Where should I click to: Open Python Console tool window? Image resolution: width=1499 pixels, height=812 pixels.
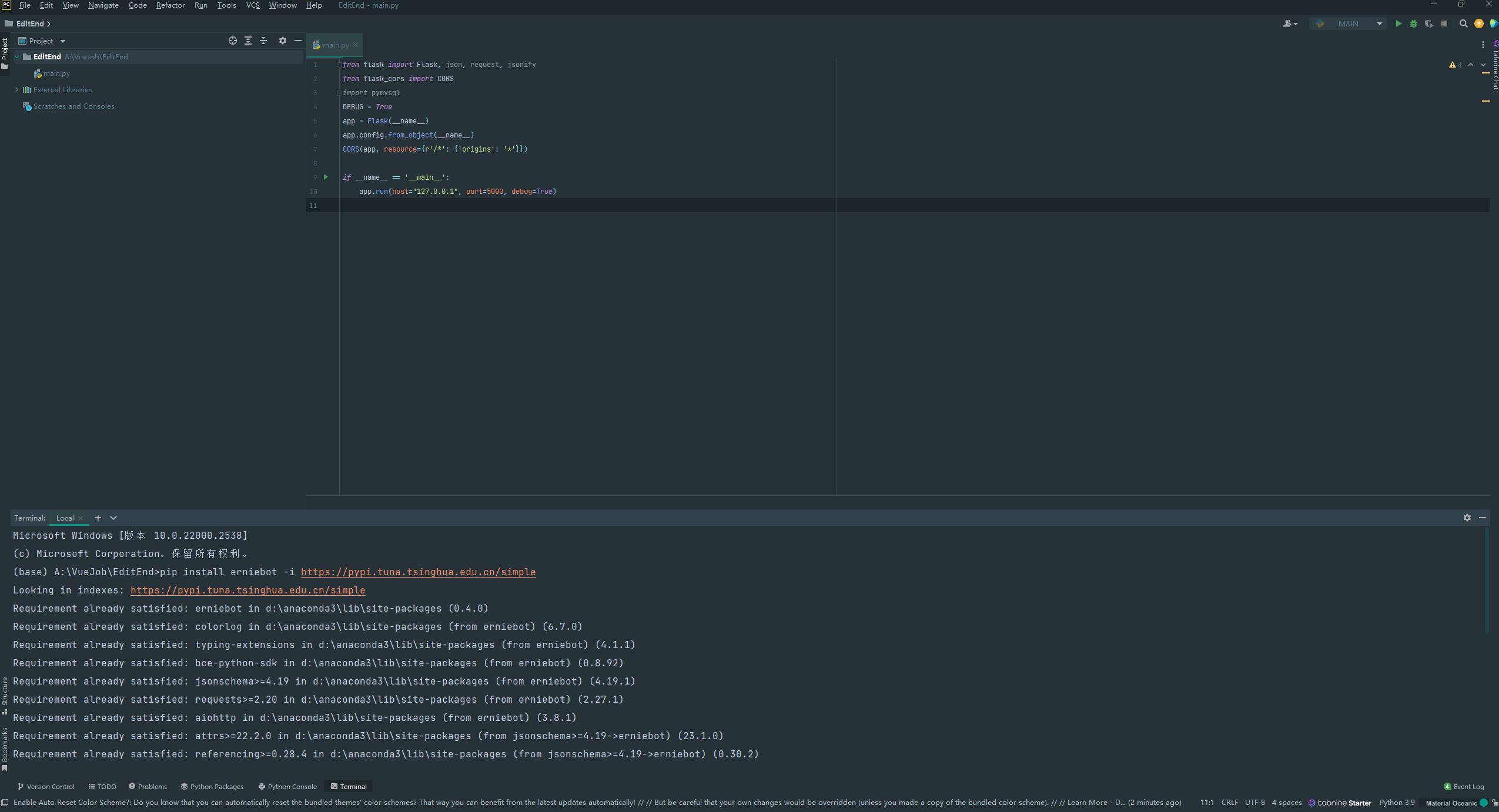[287, 787]
